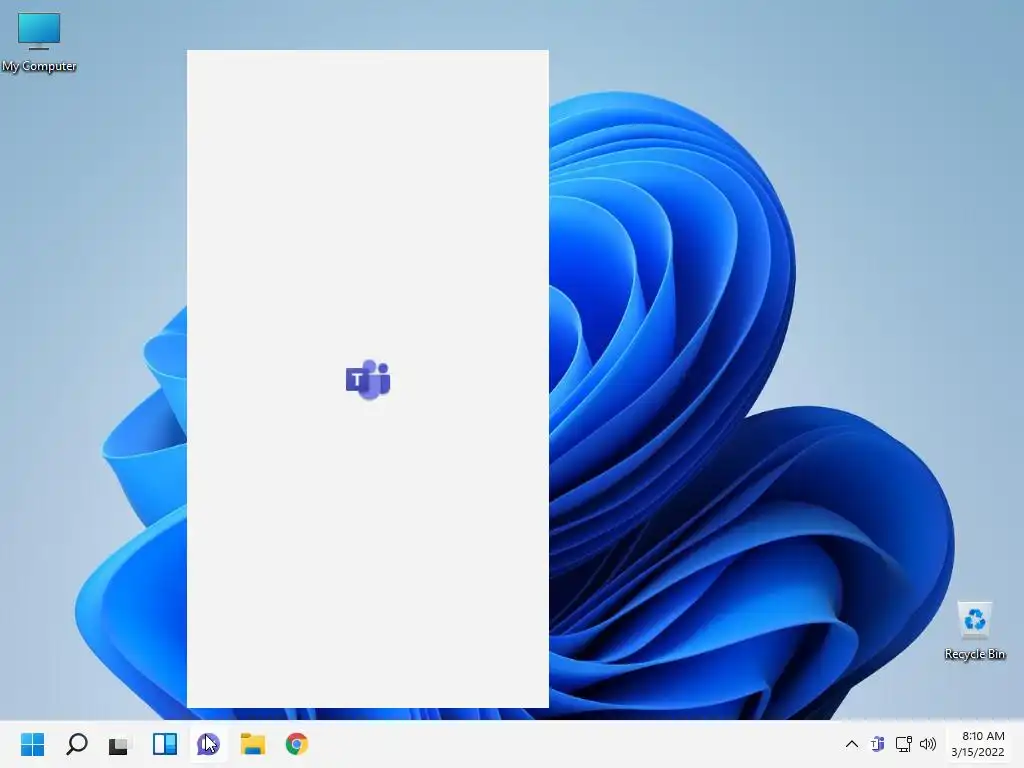Click the date 3/15/2022 in taskbar
Image resolution: width=1024 pixels, height=768 pixels.
978,752
